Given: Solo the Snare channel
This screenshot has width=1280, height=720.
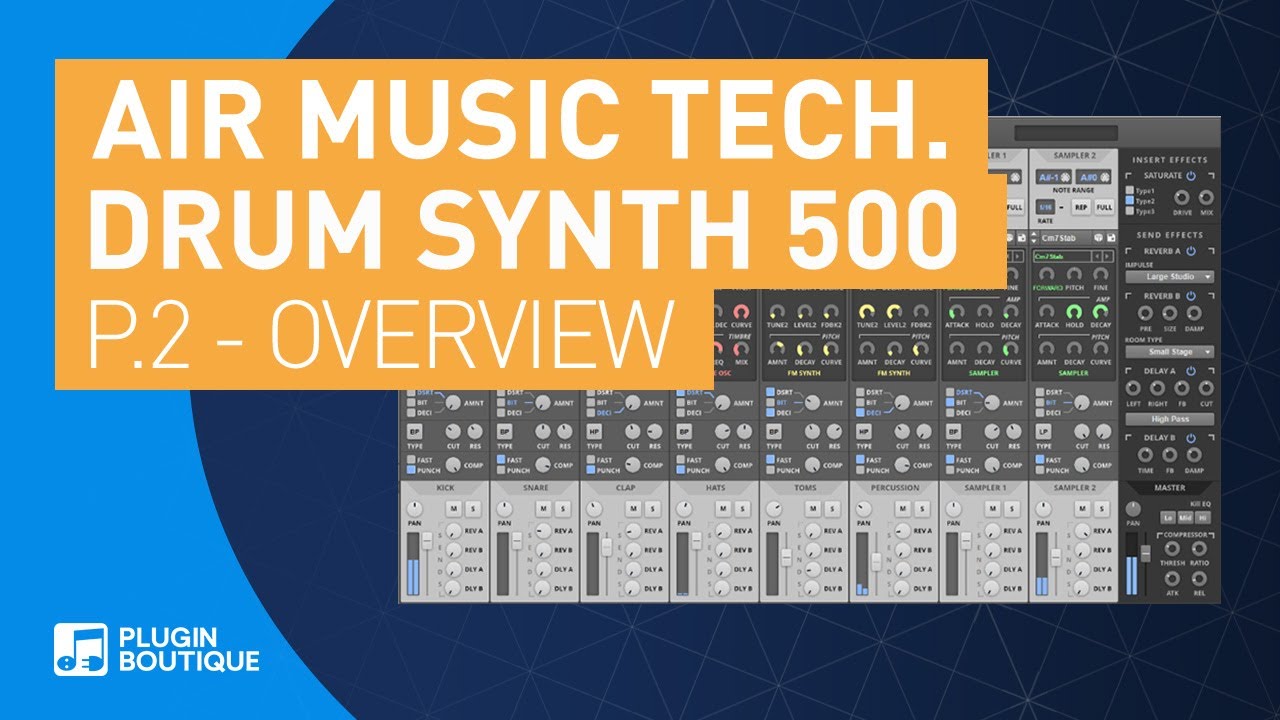Looking at the screenshot, I should tap(563, 509).
